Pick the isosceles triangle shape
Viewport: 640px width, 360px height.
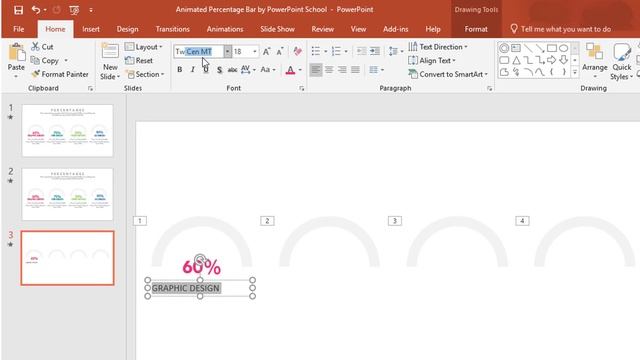516,60
